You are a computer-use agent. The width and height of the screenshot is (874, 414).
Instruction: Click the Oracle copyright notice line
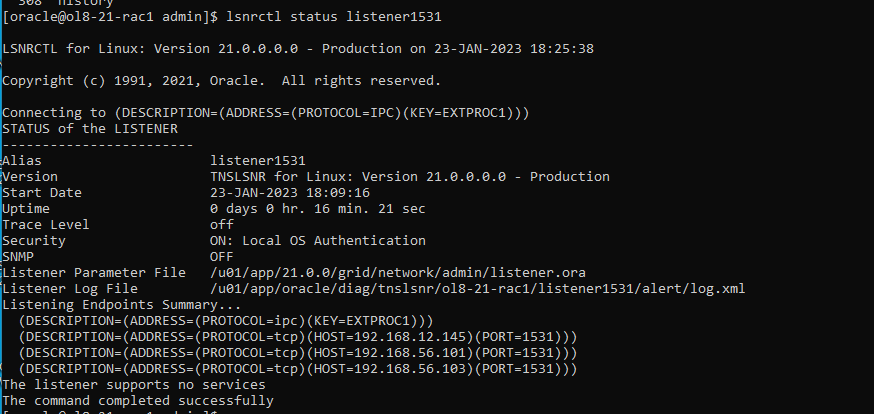click(222, 81)
